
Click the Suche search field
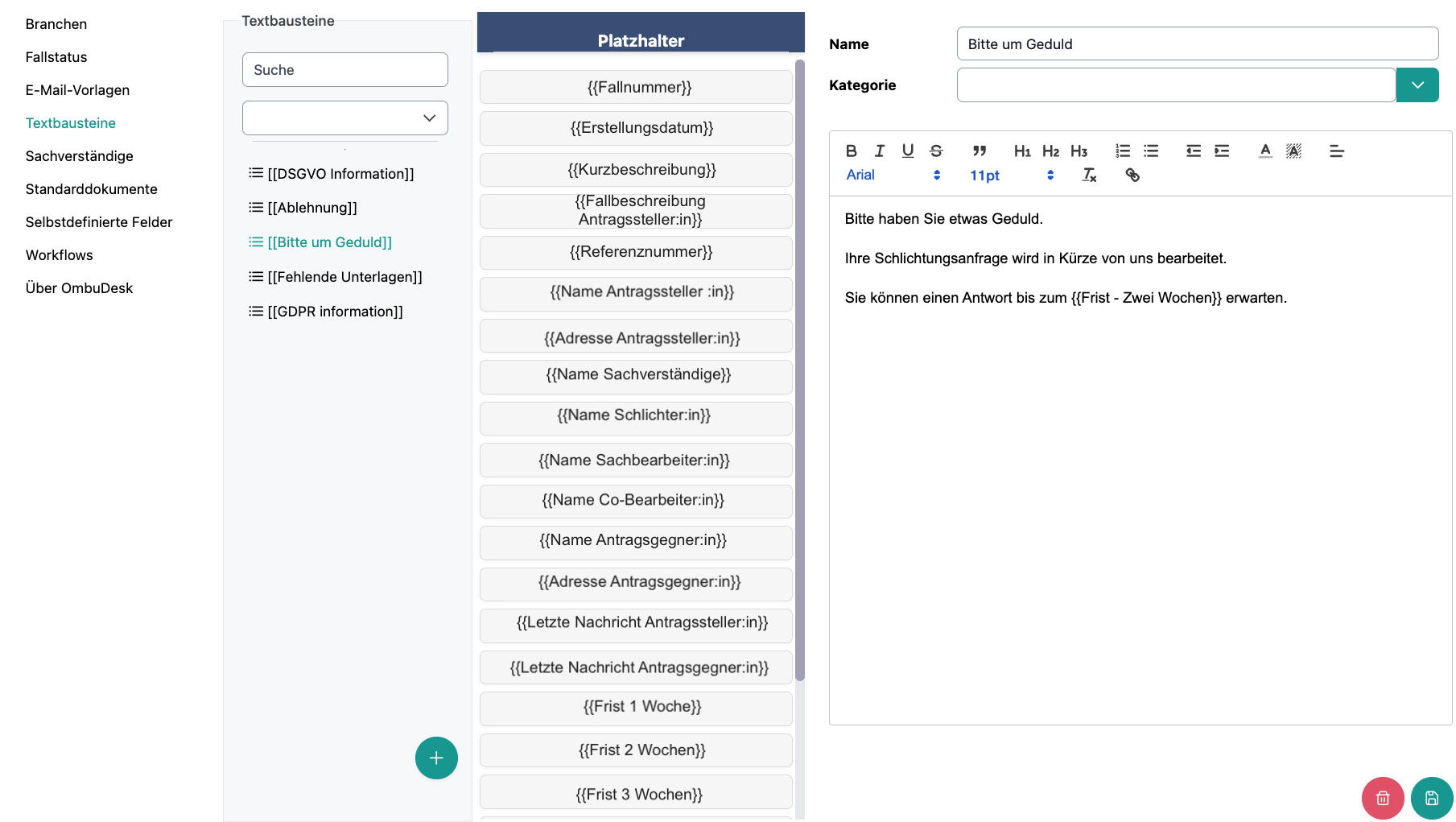point(345,70)
